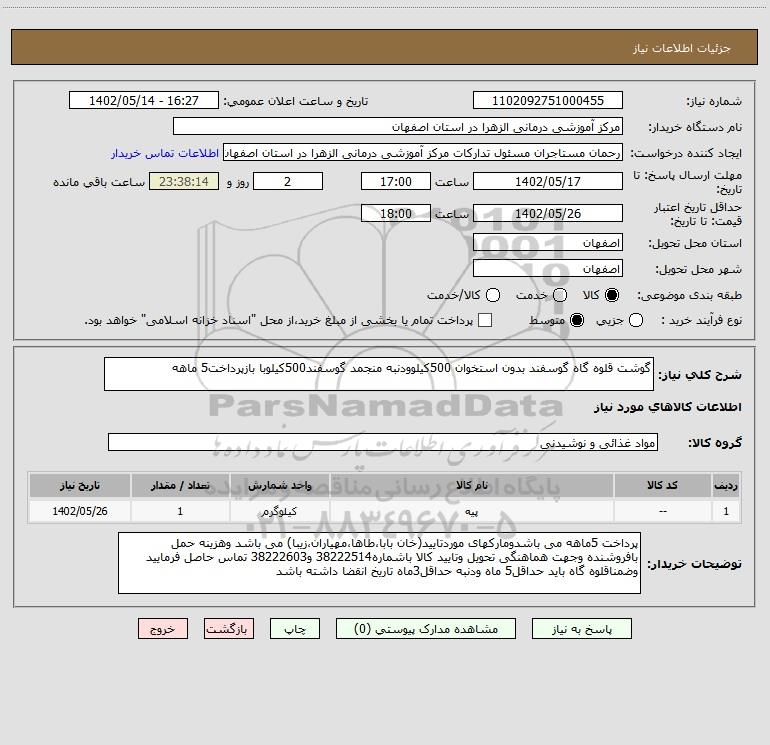The height and width of the screenshot is (745, 770).
Task: Click the اطلاعات کالاهای مورد نیاز heading
Action: coord(667,407)
